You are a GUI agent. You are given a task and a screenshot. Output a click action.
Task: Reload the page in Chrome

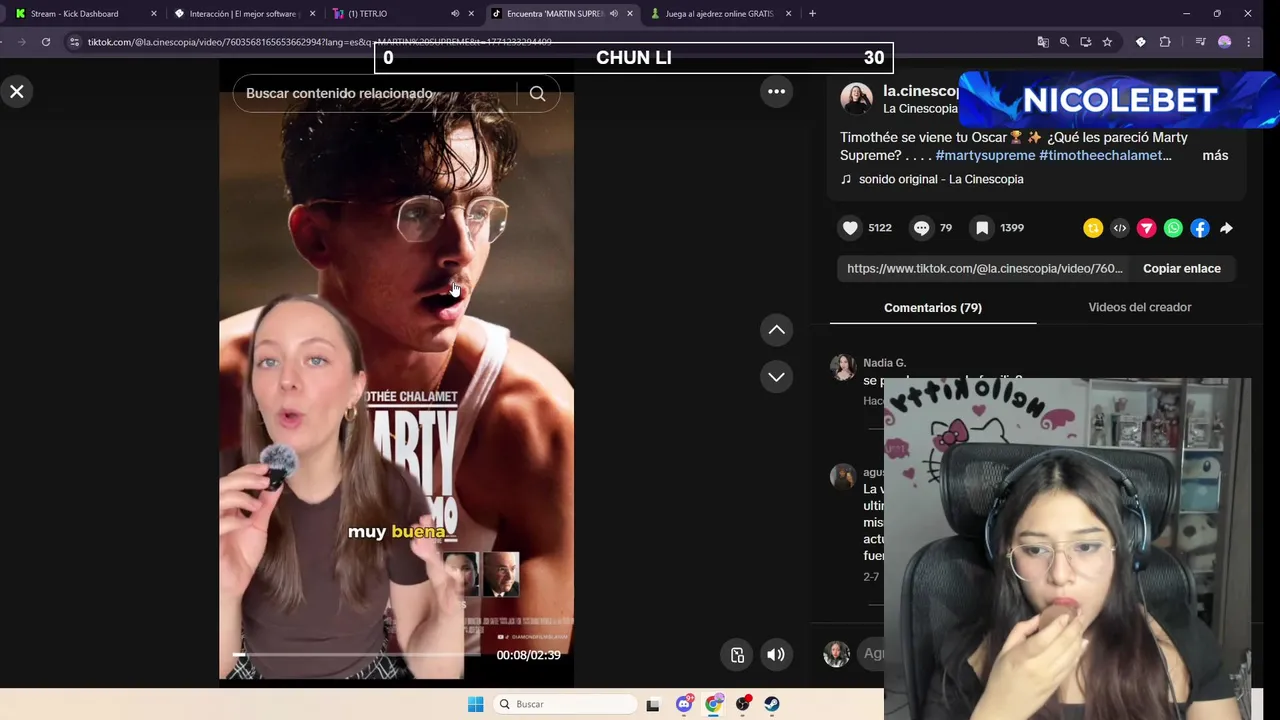pos(46,42)
